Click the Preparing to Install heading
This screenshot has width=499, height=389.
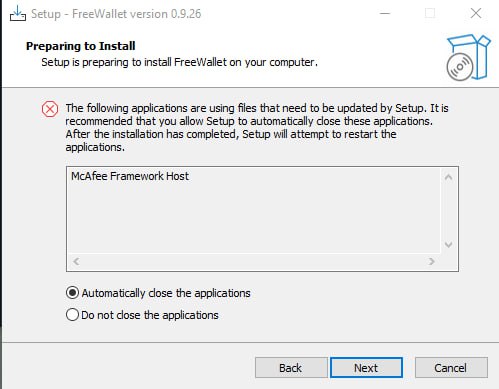click(81, 46)
